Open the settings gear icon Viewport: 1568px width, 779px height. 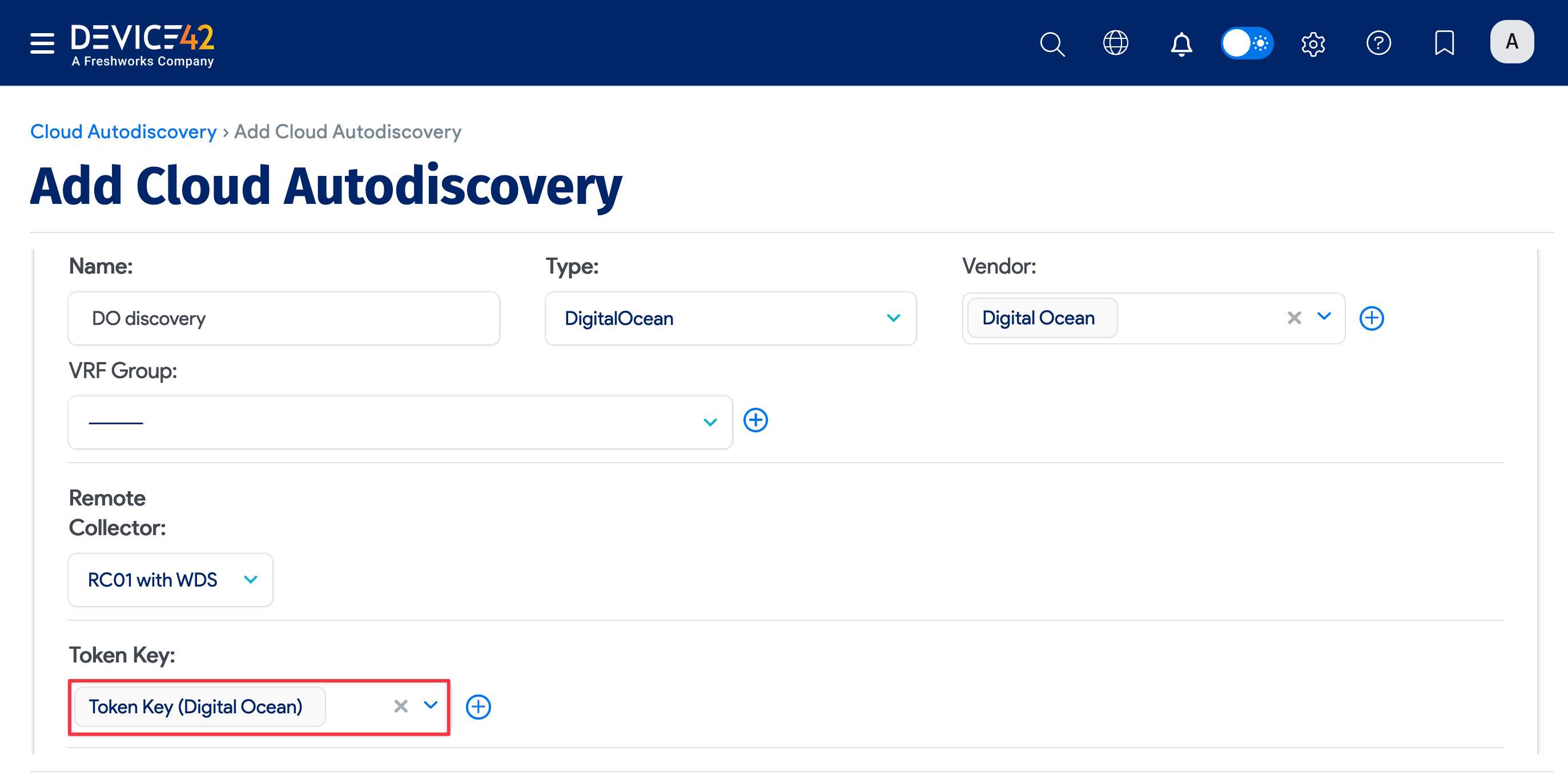coord(1313,43)
